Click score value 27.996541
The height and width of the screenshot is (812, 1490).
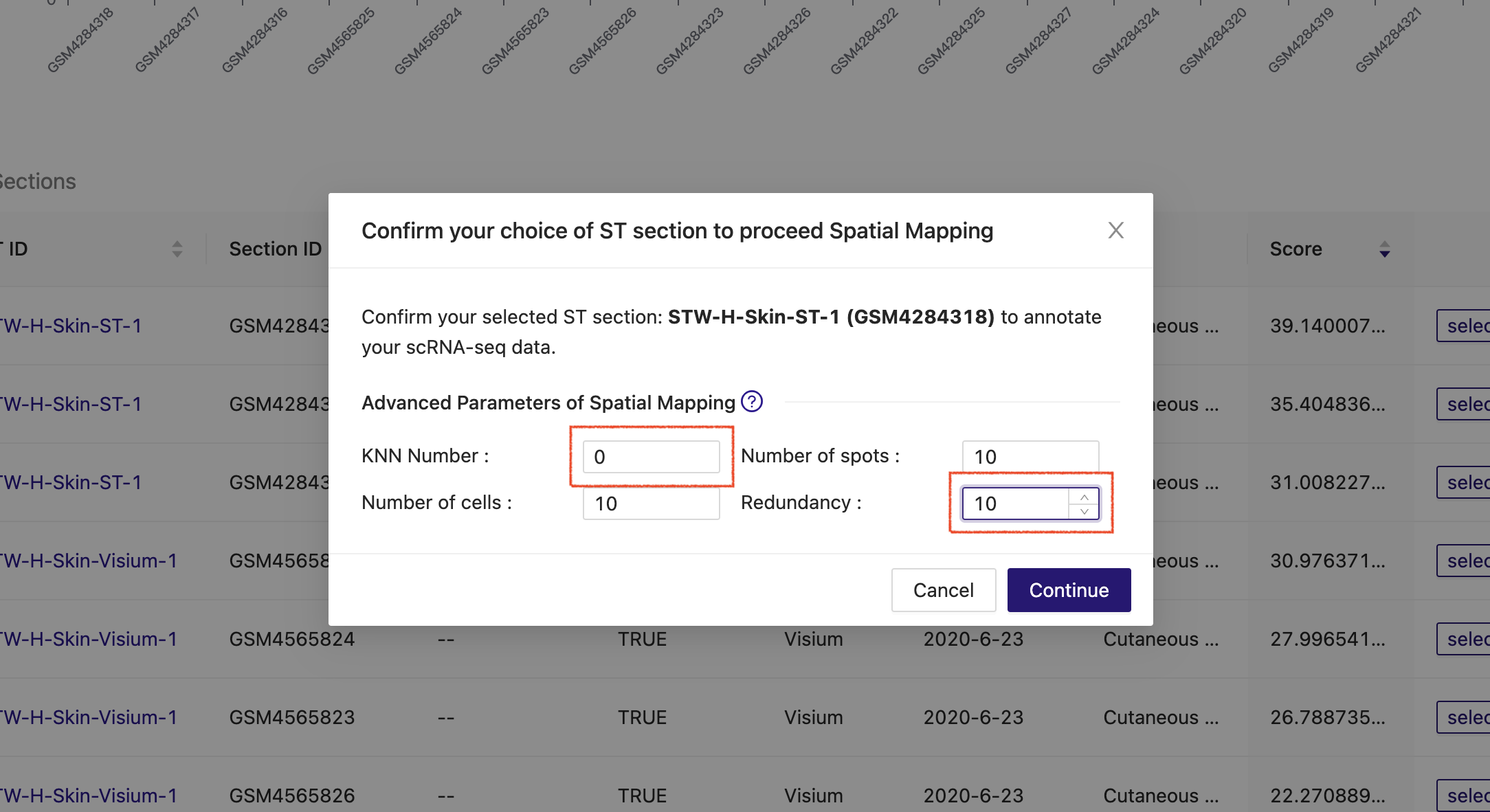tap(1328, 639)
